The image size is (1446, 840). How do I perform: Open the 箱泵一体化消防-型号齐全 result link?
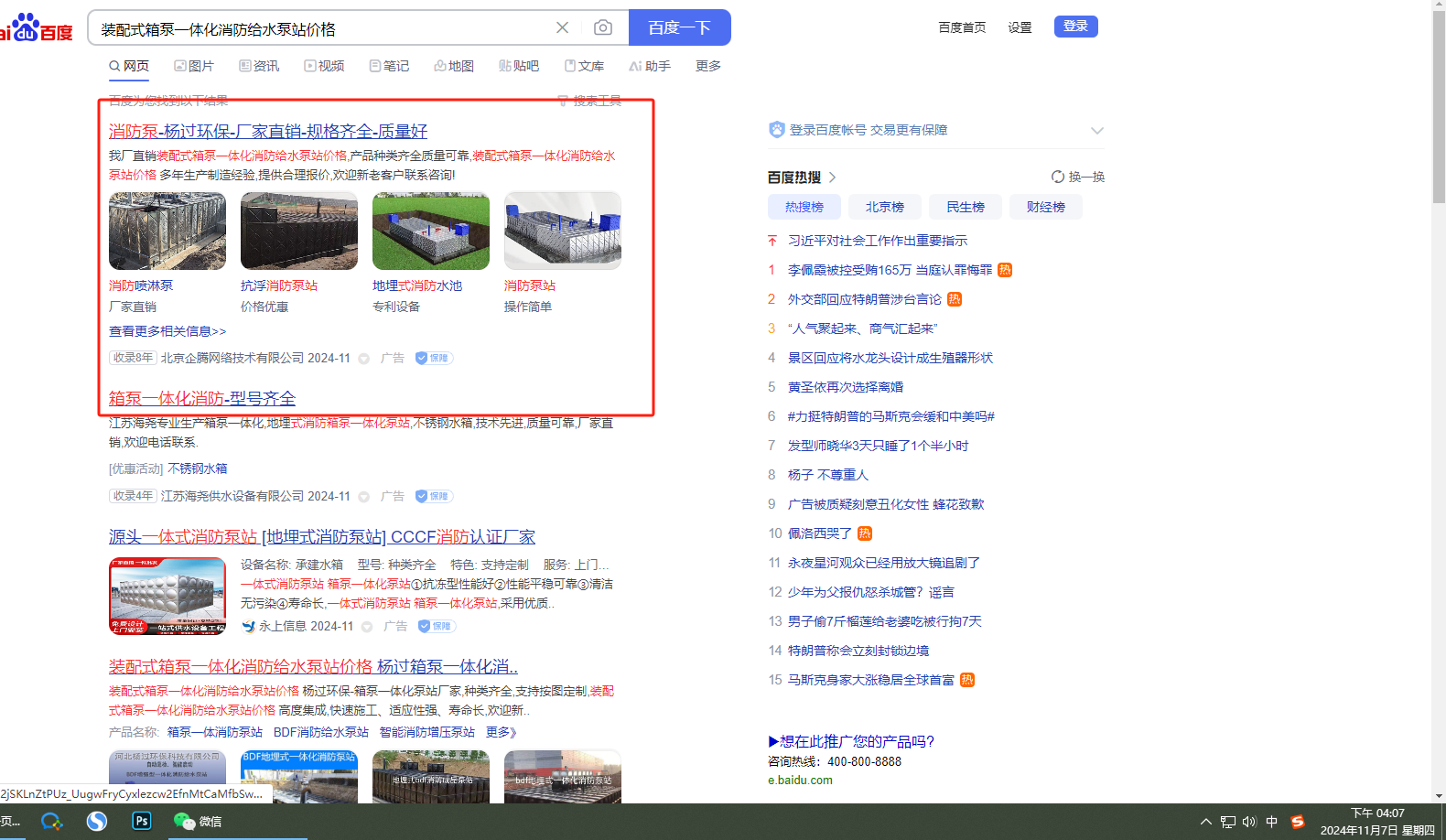pyautogui.click(x=202, y=398)
